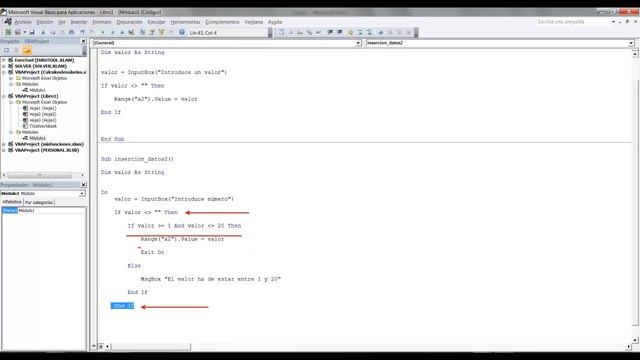Click List Properties/Methods icon in Edit toolbar
The width and height of the screenshot is (640, 360).
[x=282, y=32]
